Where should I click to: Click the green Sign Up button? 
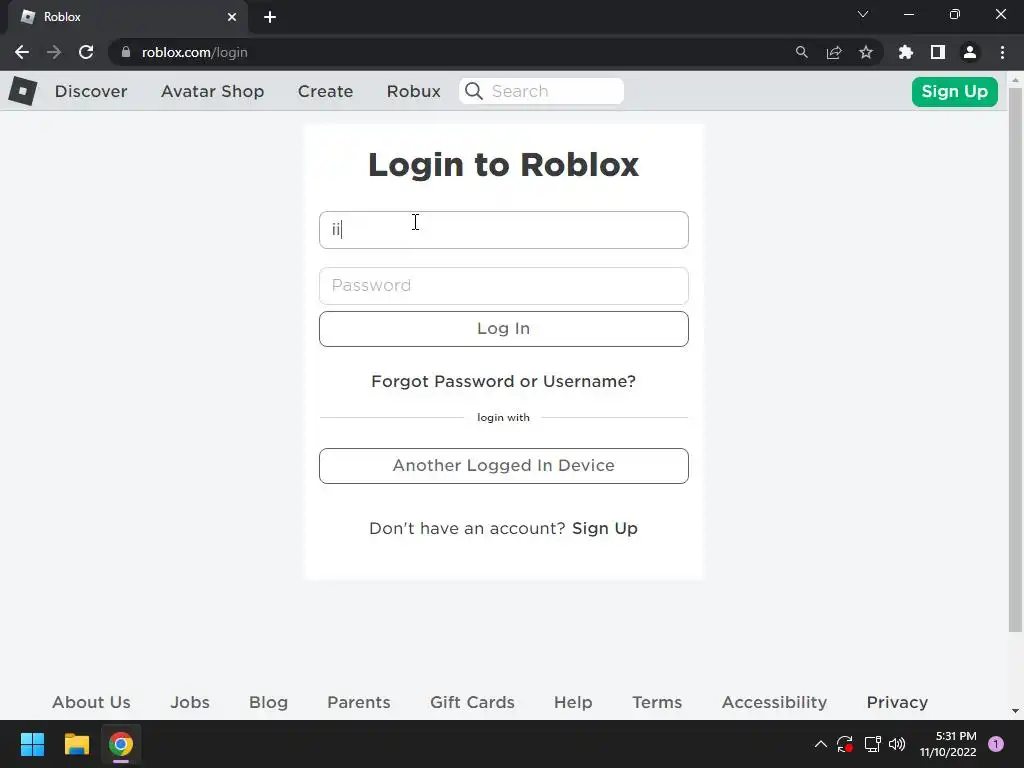(x=954, y=91)
